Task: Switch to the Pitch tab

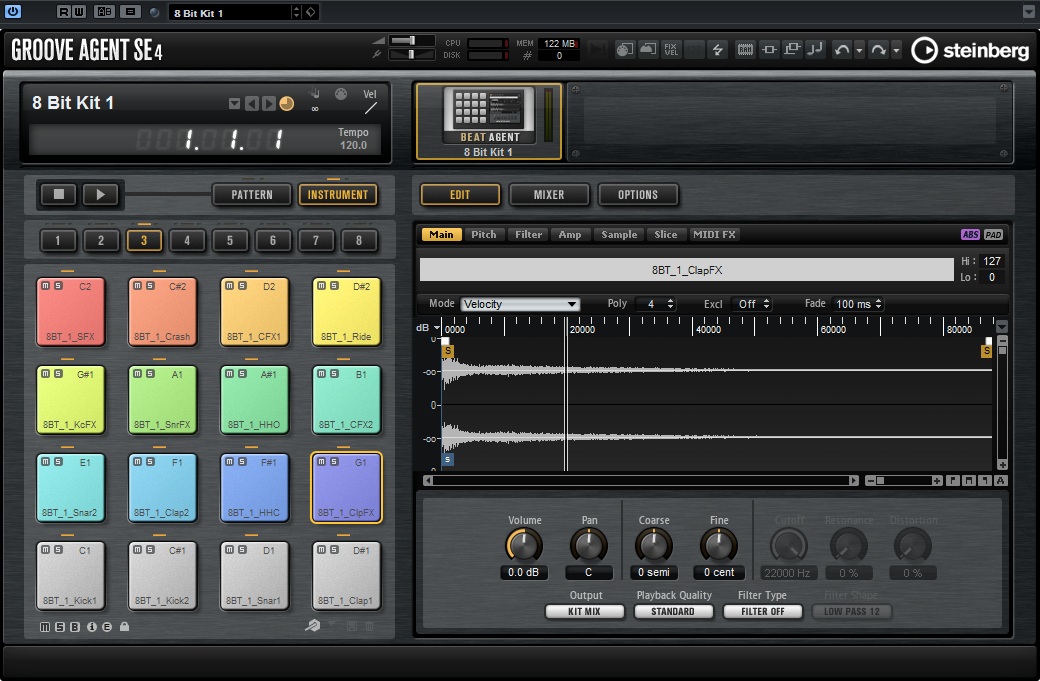Action: [484, 234]
